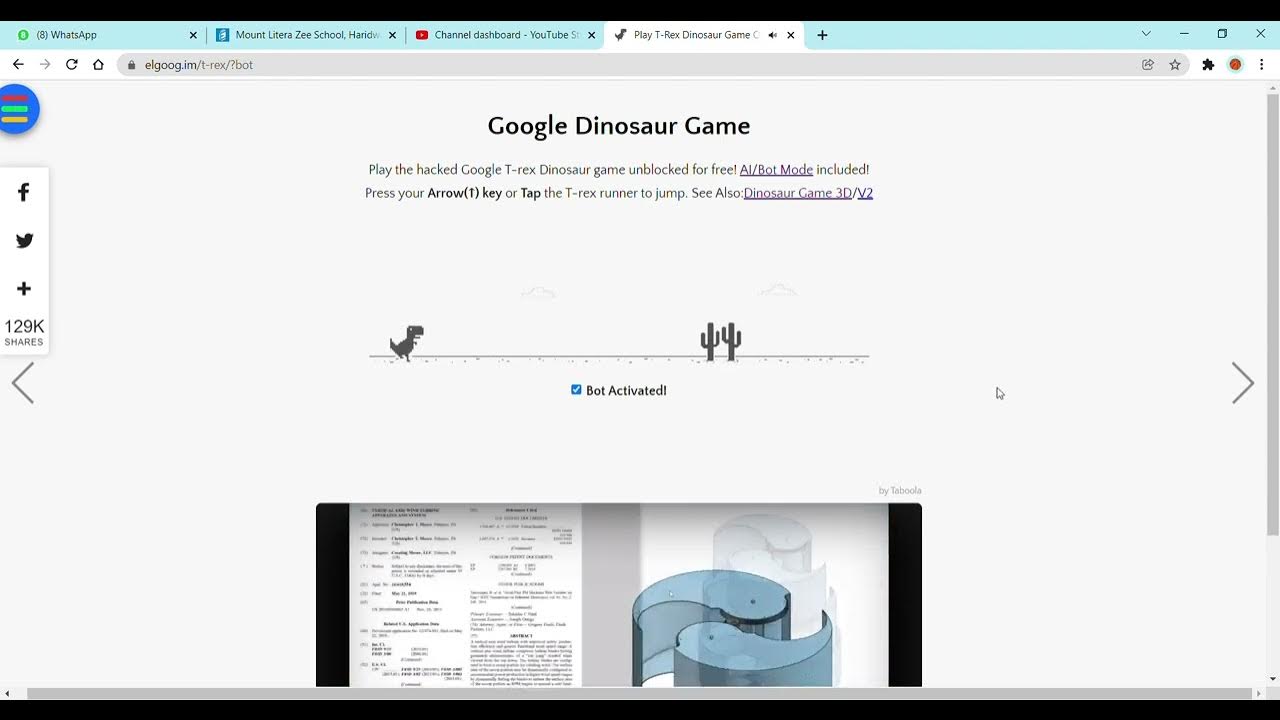The width and height of the screenshot is (1280, 720).
Task: Click the browser back arrow
Action: pos(18,64)
